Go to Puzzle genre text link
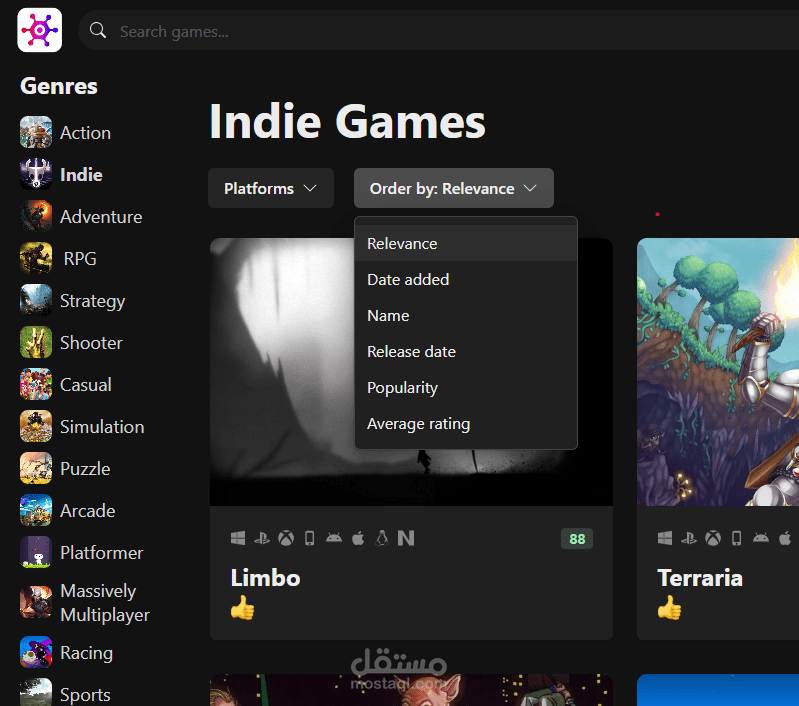 pyautogui.click(x=85, y=469)
